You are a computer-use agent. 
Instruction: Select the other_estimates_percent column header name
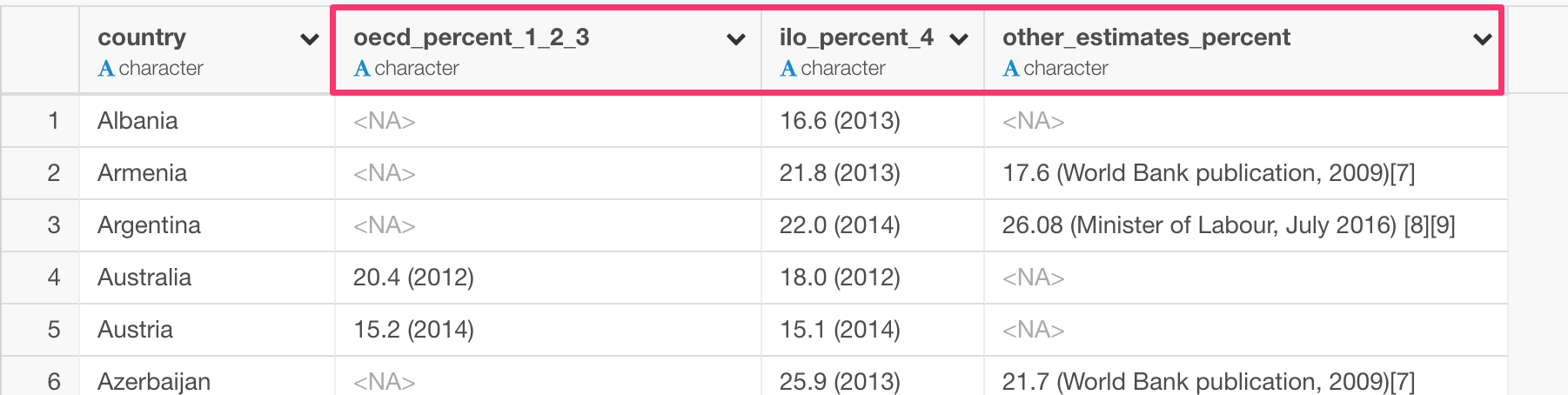1146,37
